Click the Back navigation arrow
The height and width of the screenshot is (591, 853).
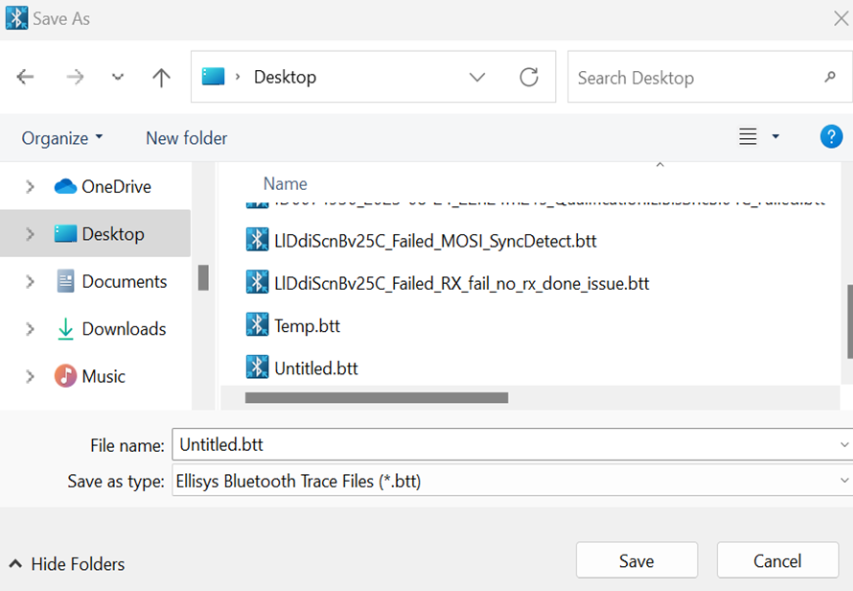pos(26,78)
